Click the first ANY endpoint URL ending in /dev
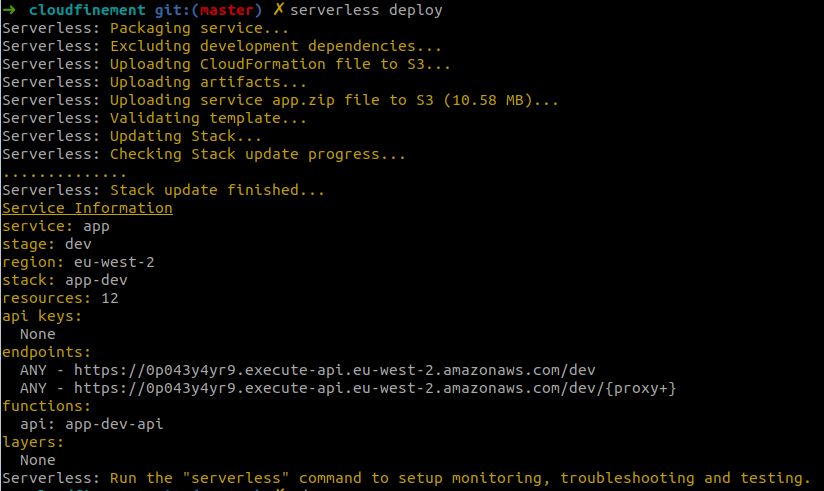Screen dimensions: 824x491 coord(334,370)
